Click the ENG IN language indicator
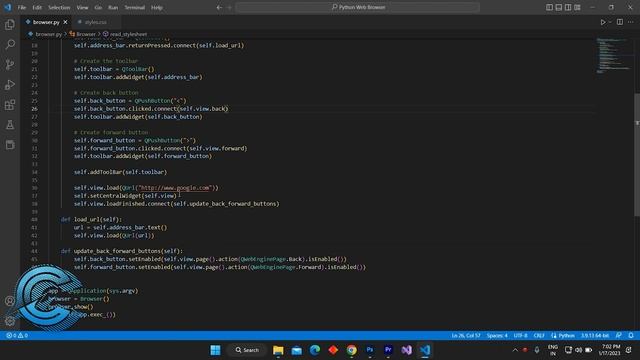 coord(553,350)
